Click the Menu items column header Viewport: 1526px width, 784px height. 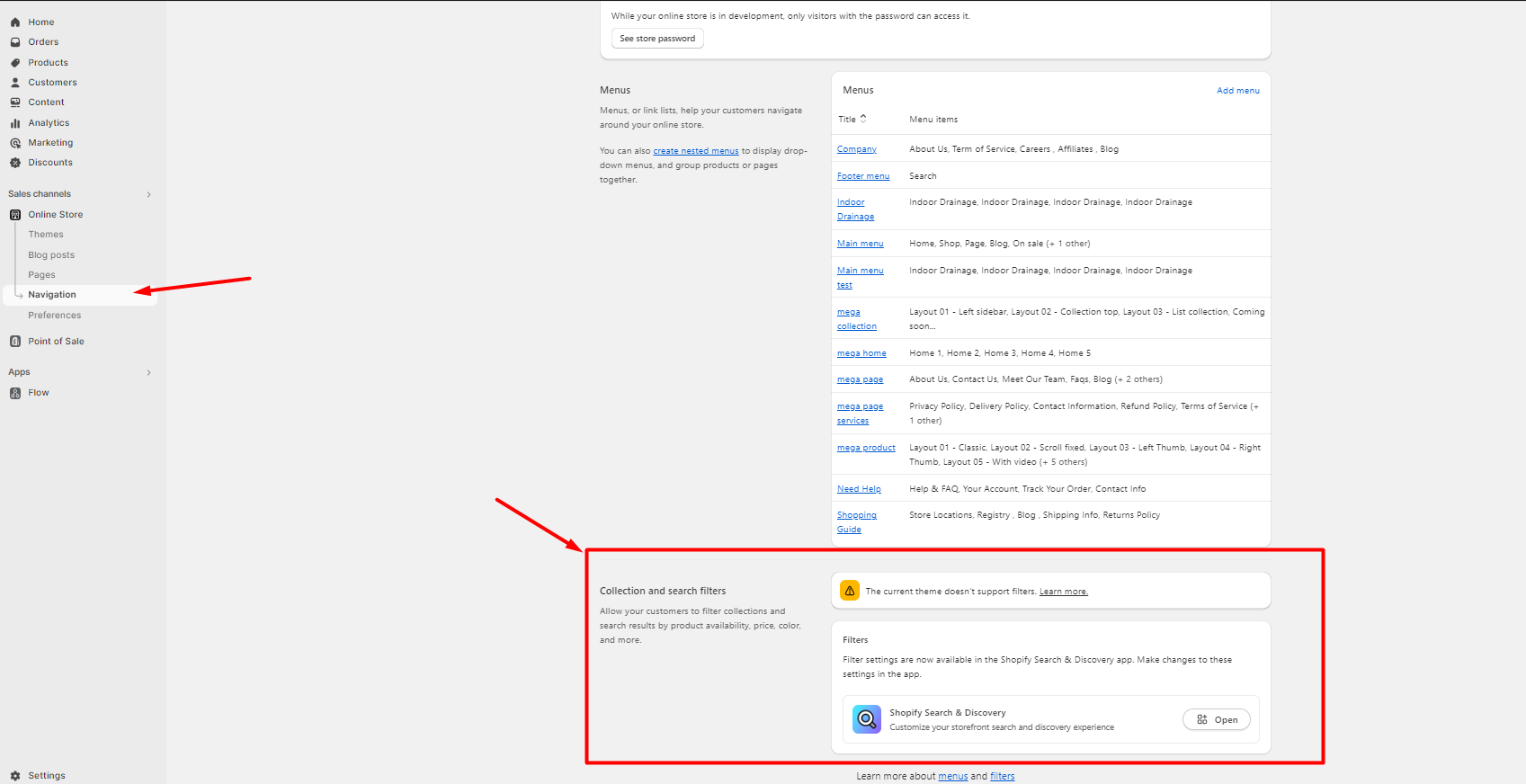pos(933,120)
